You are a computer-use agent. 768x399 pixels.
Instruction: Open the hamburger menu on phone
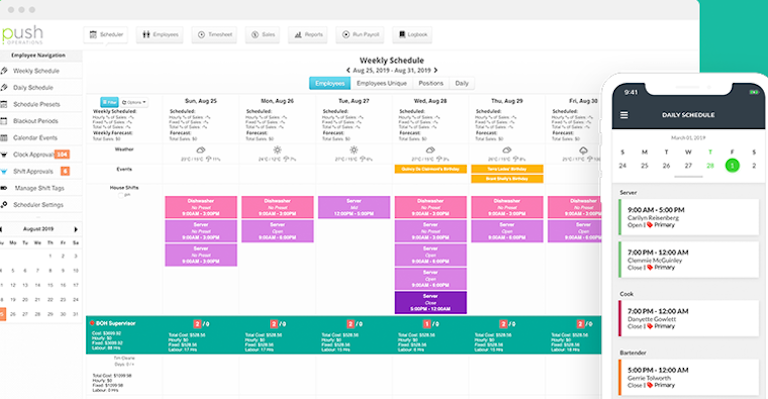(624, 115)
